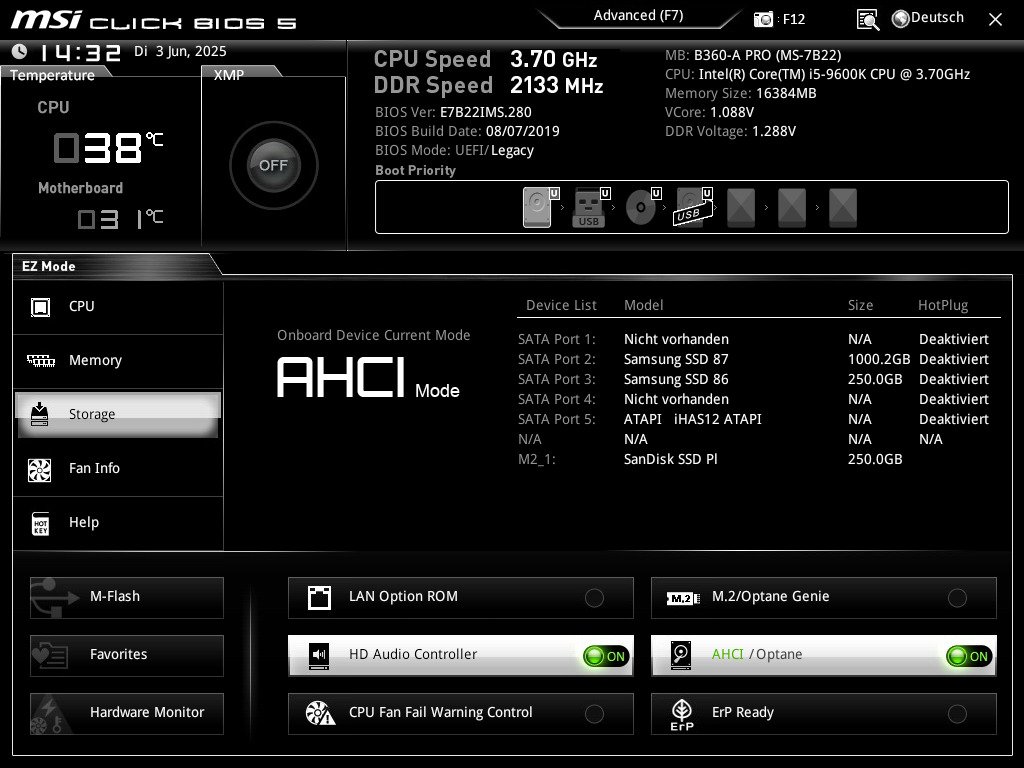Click the HotPlug column header

click(943, 306)
